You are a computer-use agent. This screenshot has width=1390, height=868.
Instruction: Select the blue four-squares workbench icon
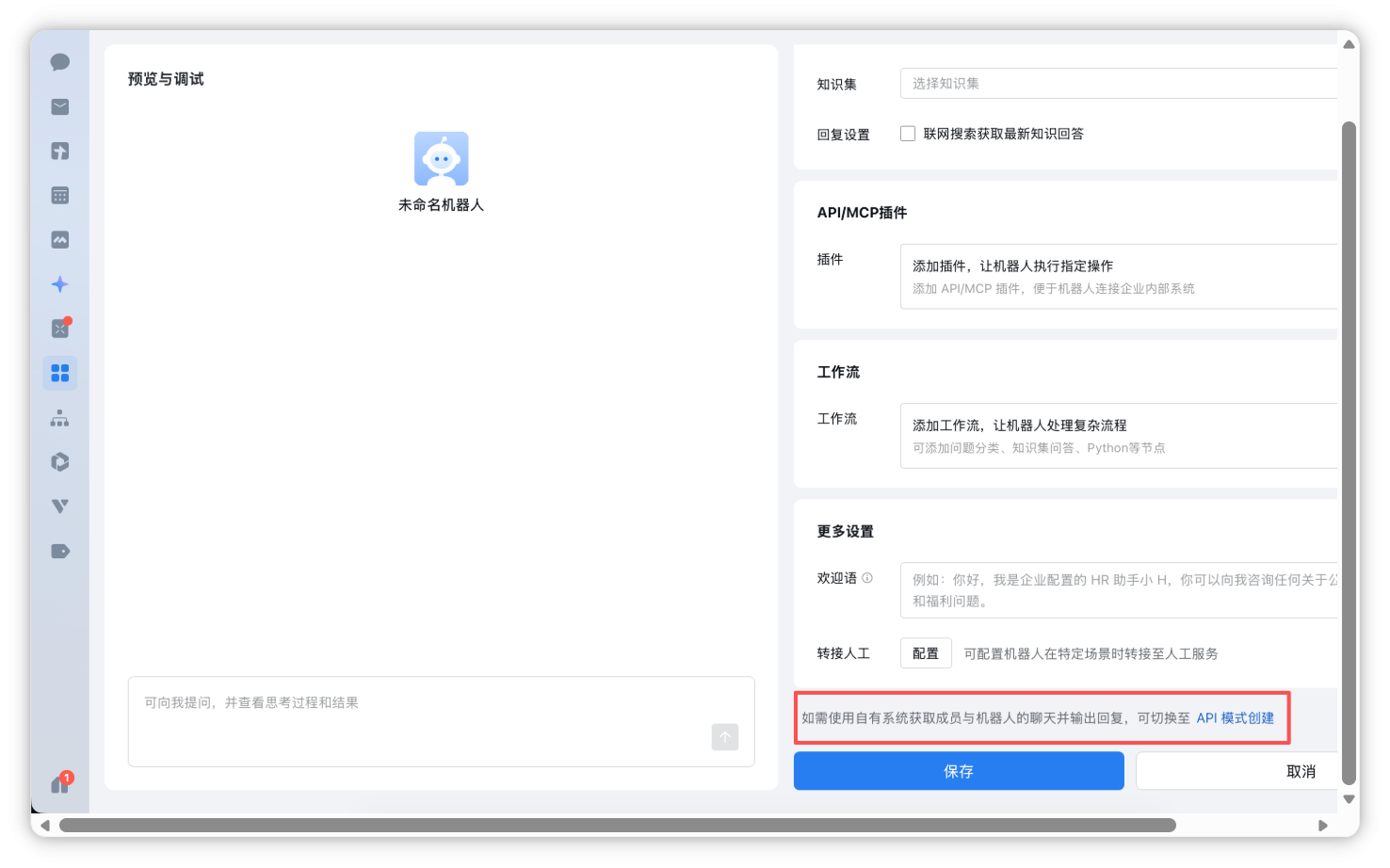pyautogui.click(x=60, y=373)
